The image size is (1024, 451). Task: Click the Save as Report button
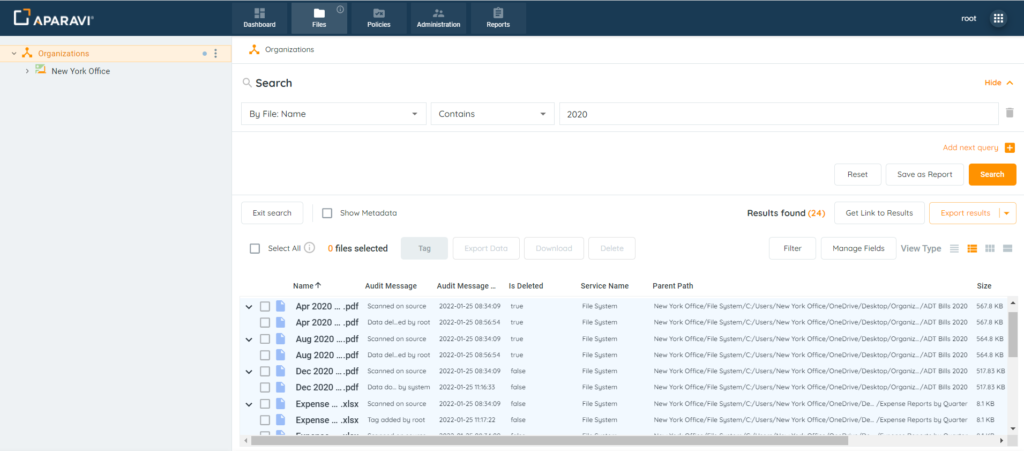[924, 174]
